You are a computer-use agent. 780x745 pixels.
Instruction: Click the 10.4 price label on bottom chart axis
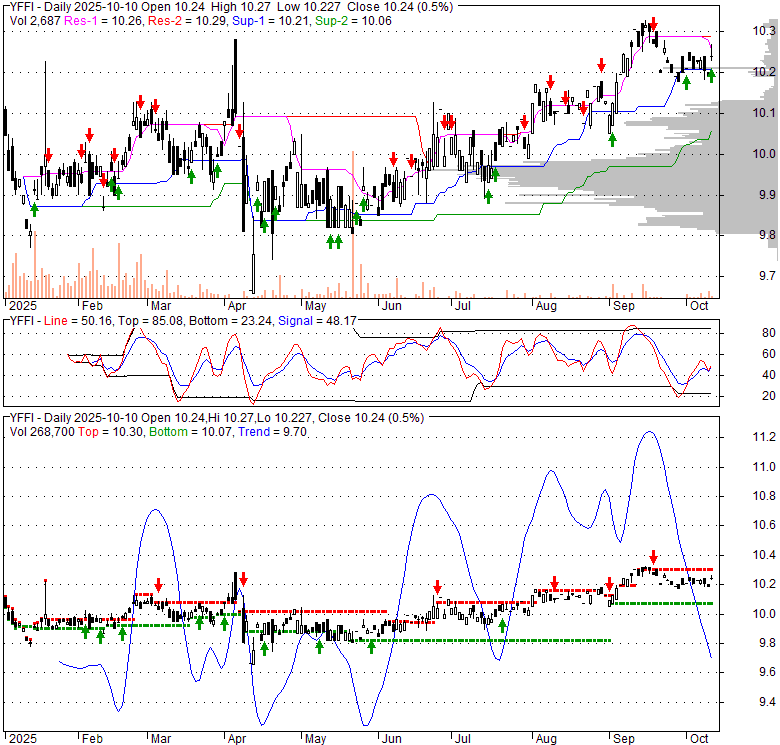tap(764, 555)
